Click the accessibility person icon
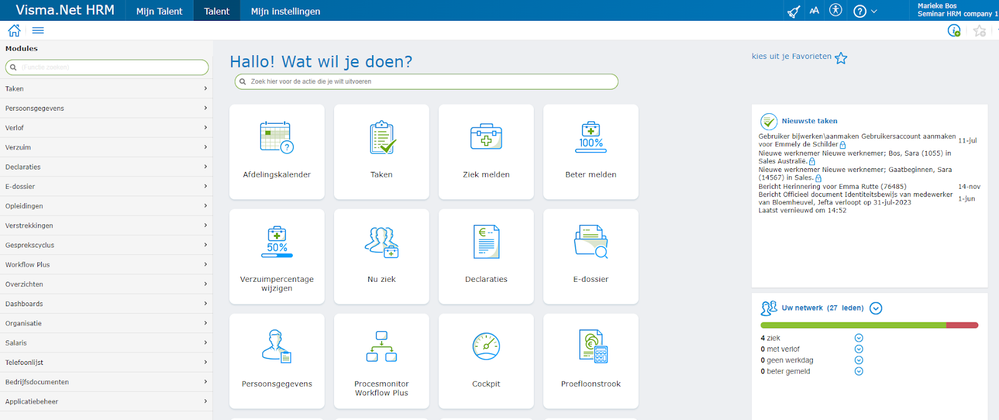 tap(836, 10)
